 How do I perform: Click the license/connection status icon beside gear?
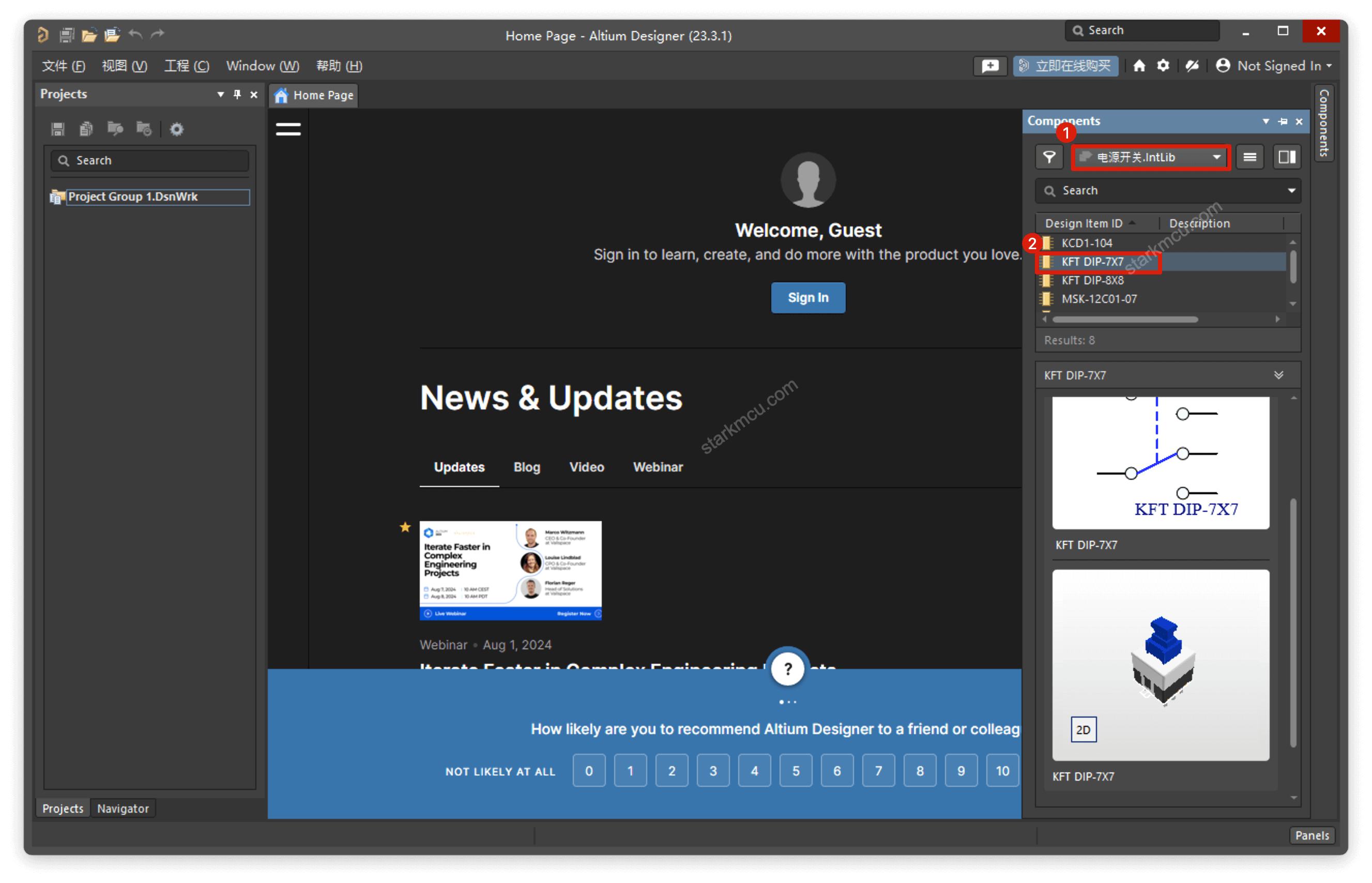coord(1192,66)
